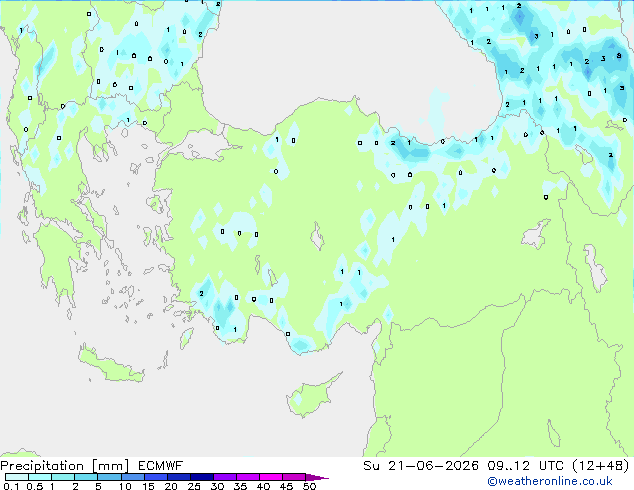The image size is (634, 490).
Task: Select the 30-35 mm purple legend swatch
Action: coord(225,477)
